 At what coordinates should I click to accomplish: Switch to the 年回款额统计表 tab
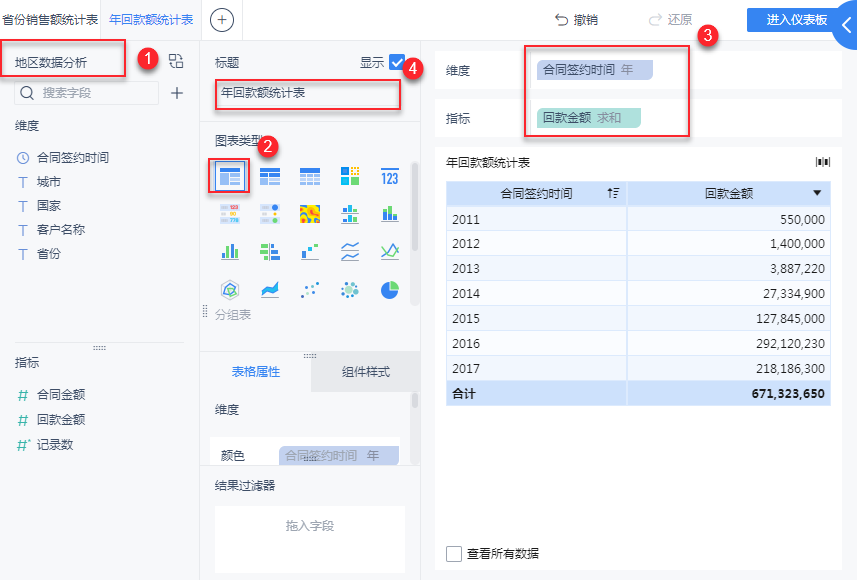(151, 20)
